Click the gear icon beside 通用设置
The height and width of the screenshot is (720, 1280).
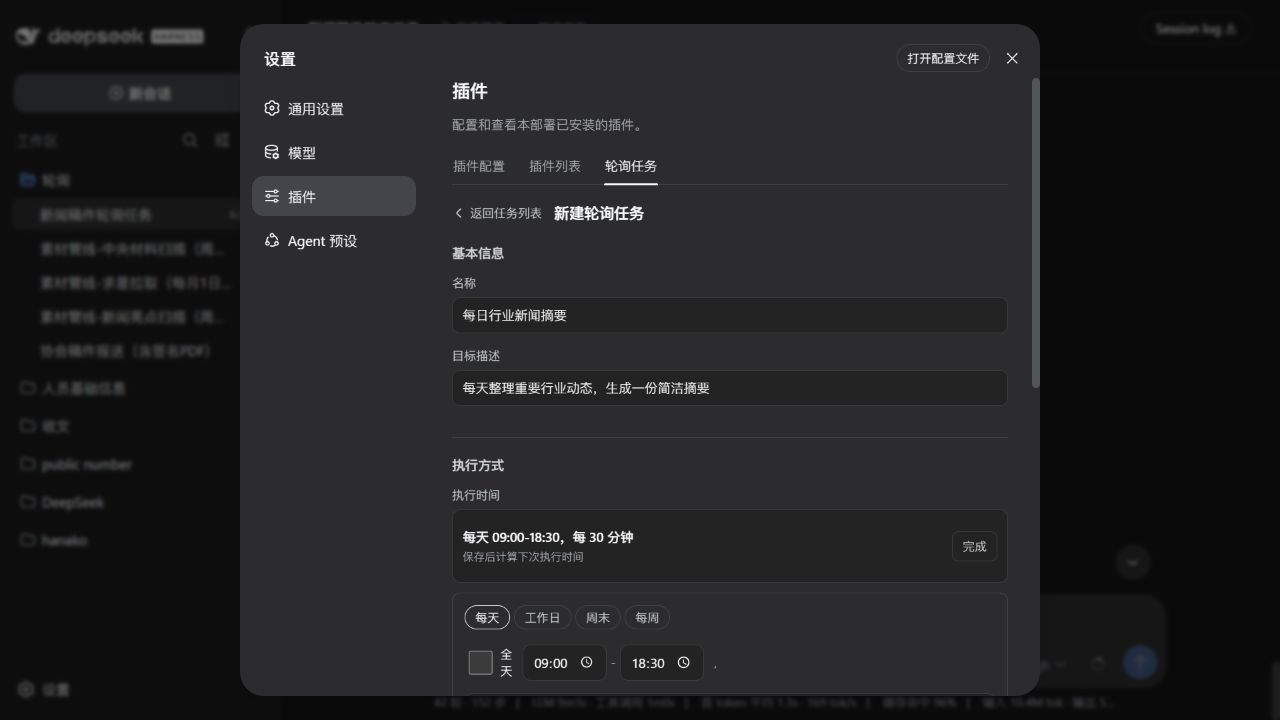[272, 108]
